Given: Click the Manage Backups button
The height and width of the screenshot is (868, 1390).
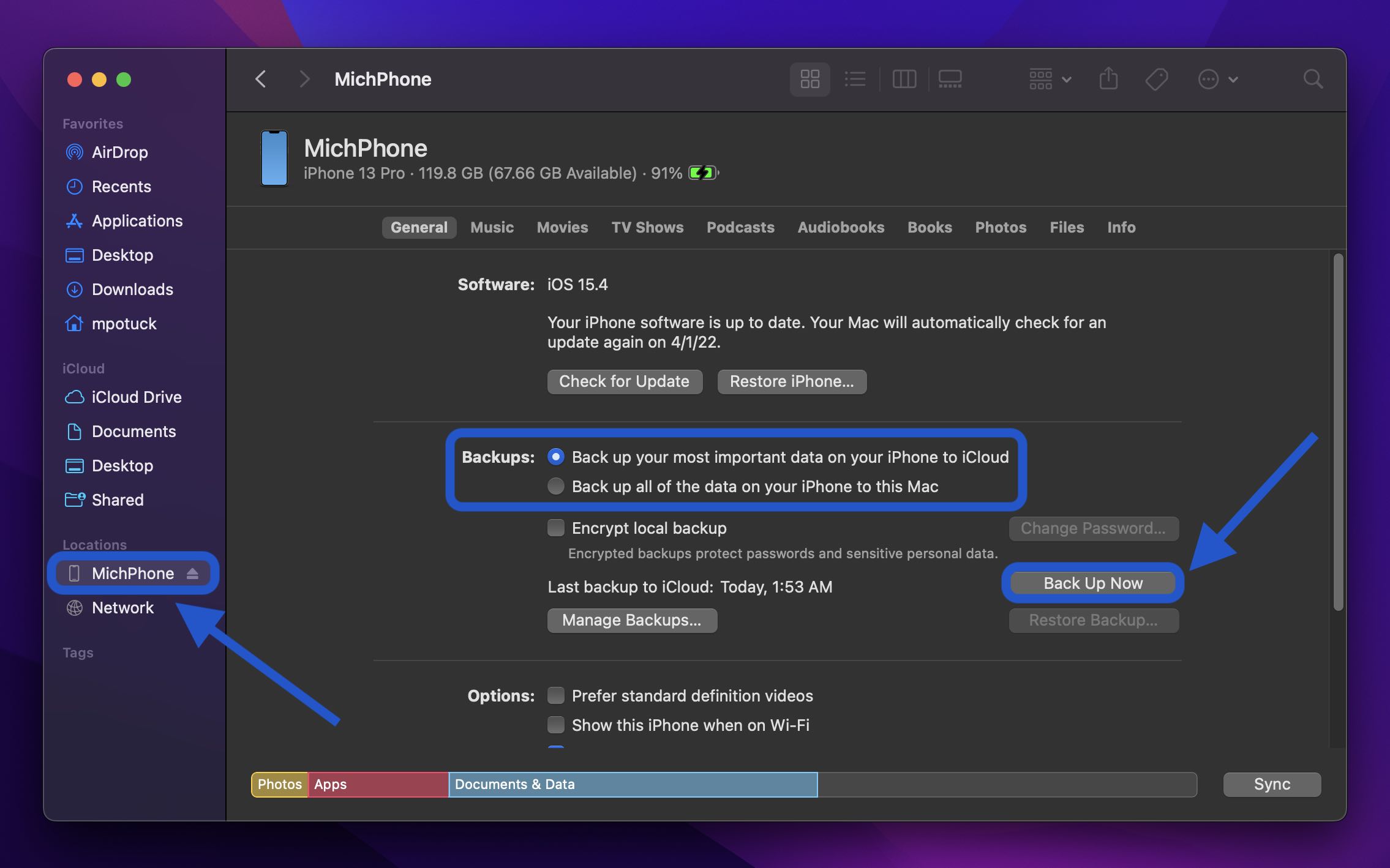Looking at the screenshot, I should pos(632,620).
